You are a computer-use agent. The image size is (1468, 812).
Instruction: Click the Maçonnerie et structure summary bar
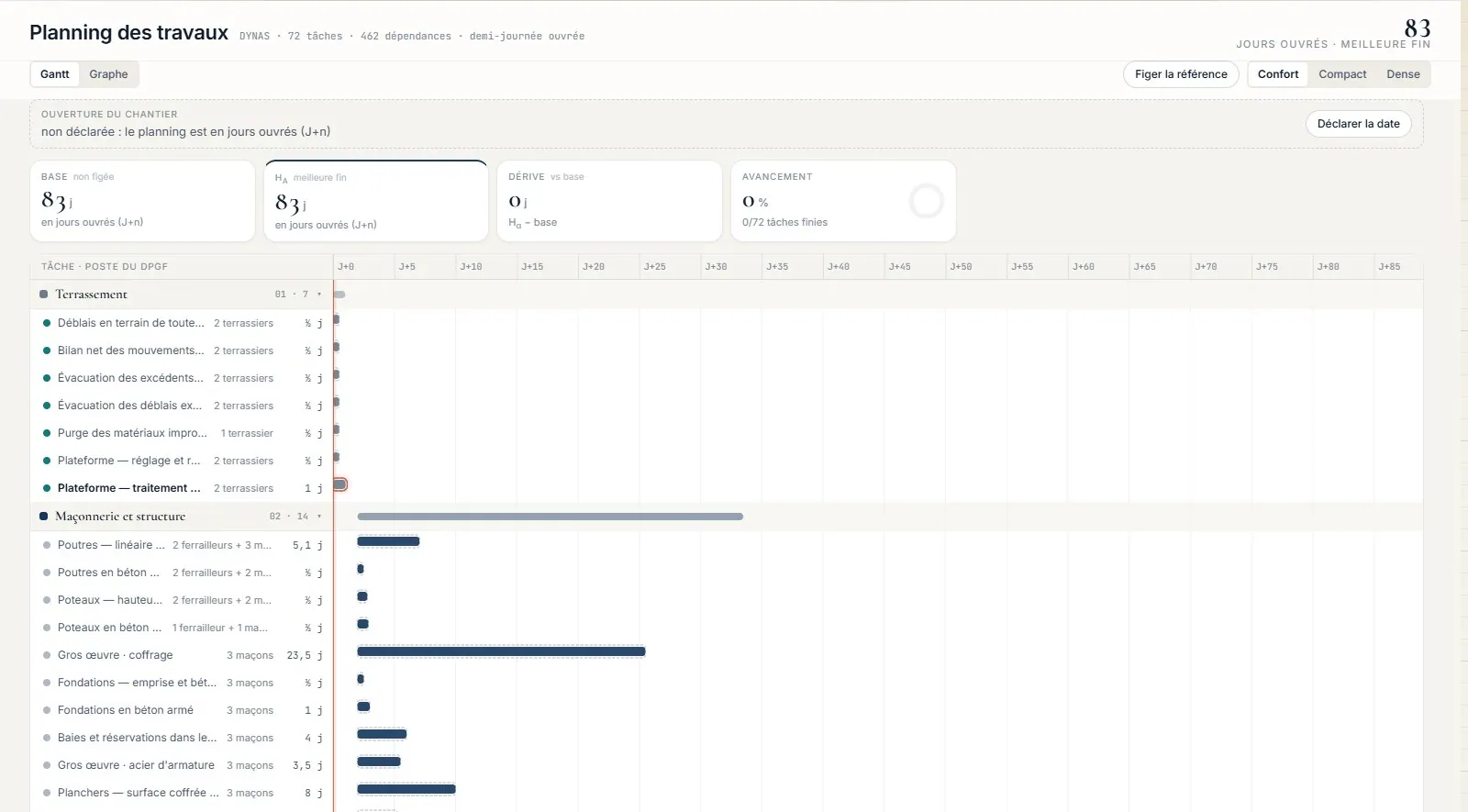[x=550, y=517]
